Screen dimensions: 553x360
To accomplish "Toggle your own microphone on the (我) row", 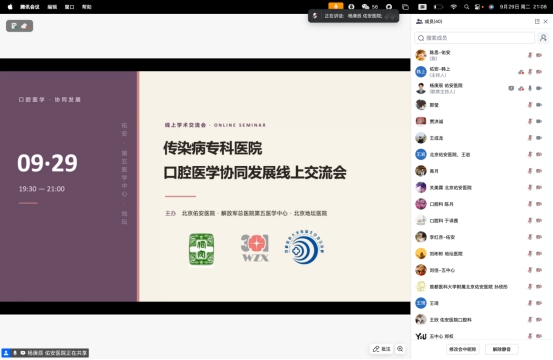I will click(530, 55).
